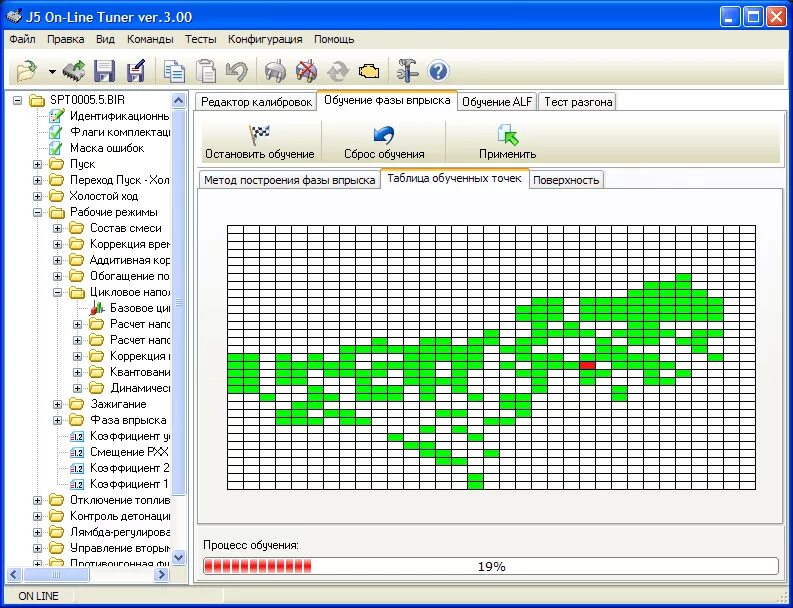Screen dimensions: 793x608
Task: Switch to the Обучение ALF tab
Action: coord(497,102)
